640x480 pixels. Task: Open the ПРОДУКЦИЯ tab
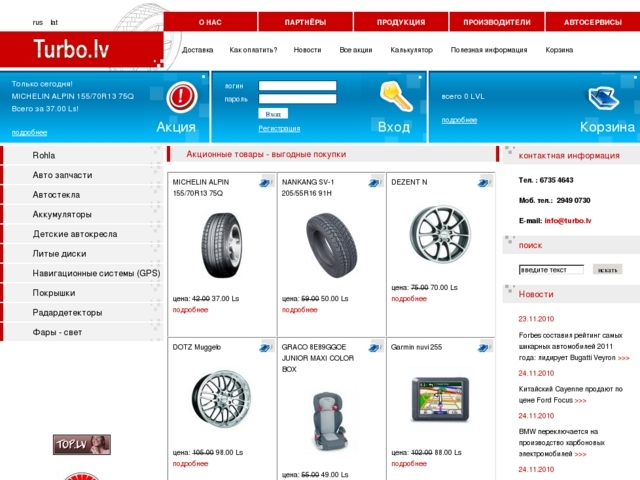401,22
